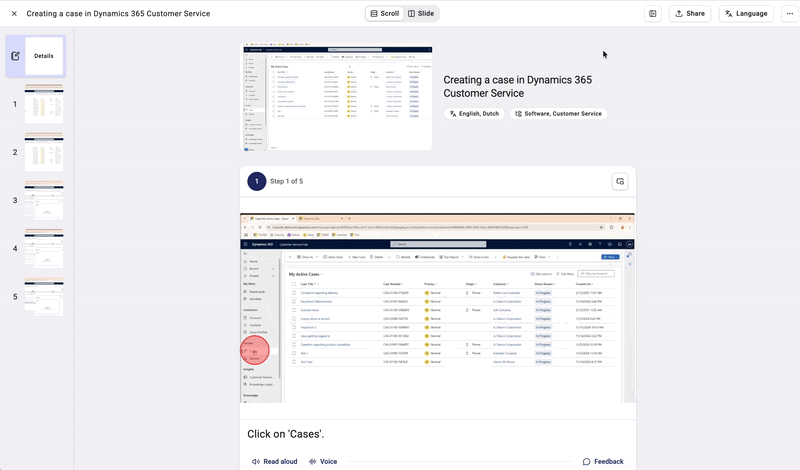Click the screenshot icon button on step card

click(620, 182)
